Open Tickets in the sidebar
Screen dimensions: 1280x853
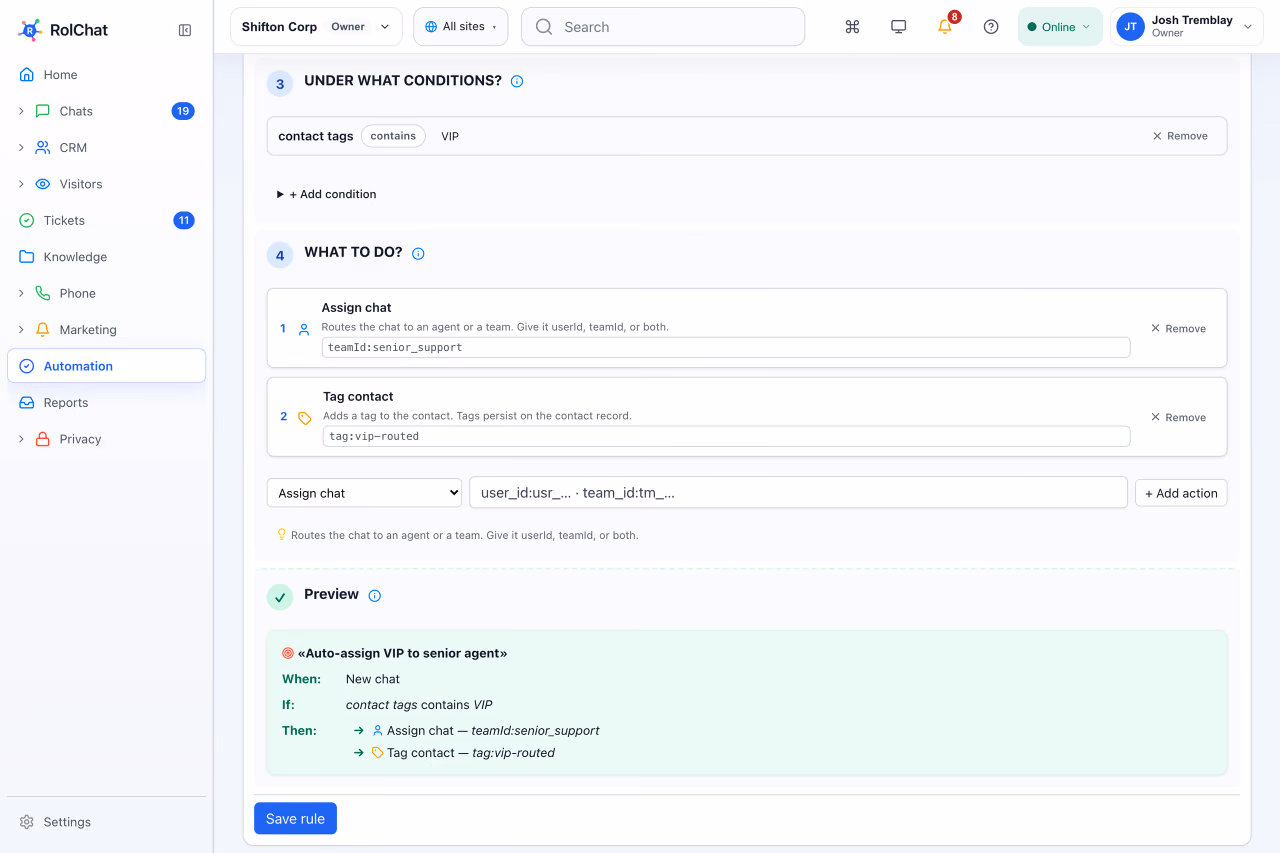(x=106, y=221)
